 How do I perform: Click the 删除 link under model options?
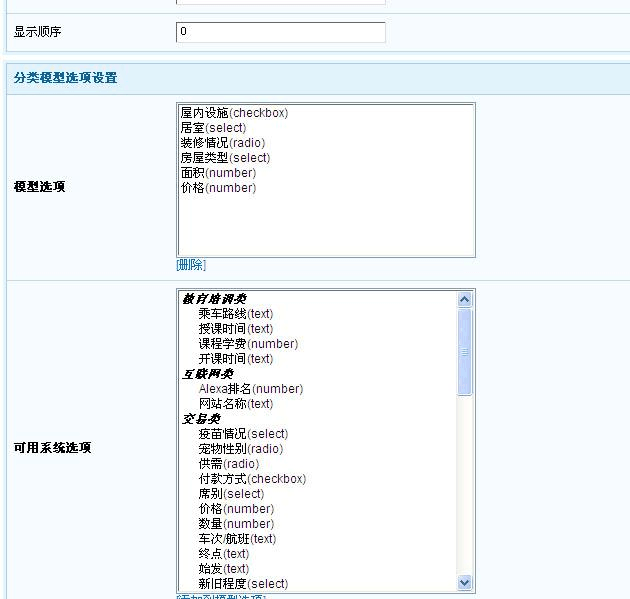pos(191,265)
